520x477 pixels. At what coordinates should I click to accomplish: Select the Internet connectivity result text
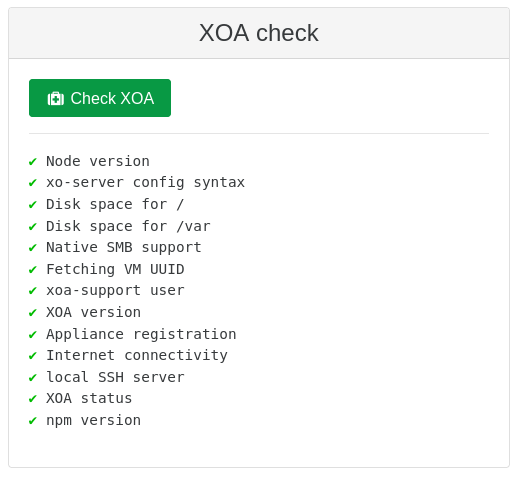(137, 355)
